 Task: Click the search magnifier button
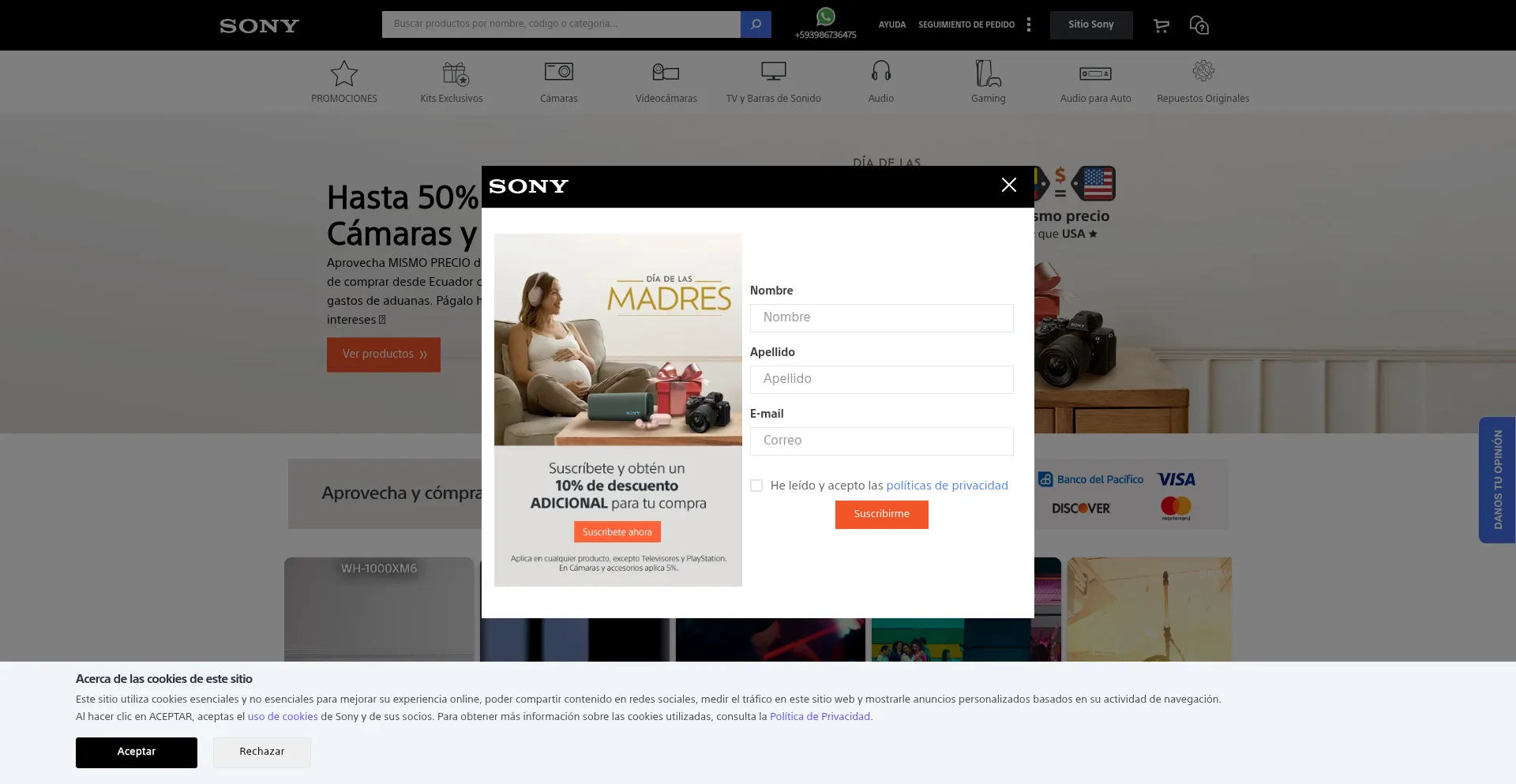(x=756, y=24)
